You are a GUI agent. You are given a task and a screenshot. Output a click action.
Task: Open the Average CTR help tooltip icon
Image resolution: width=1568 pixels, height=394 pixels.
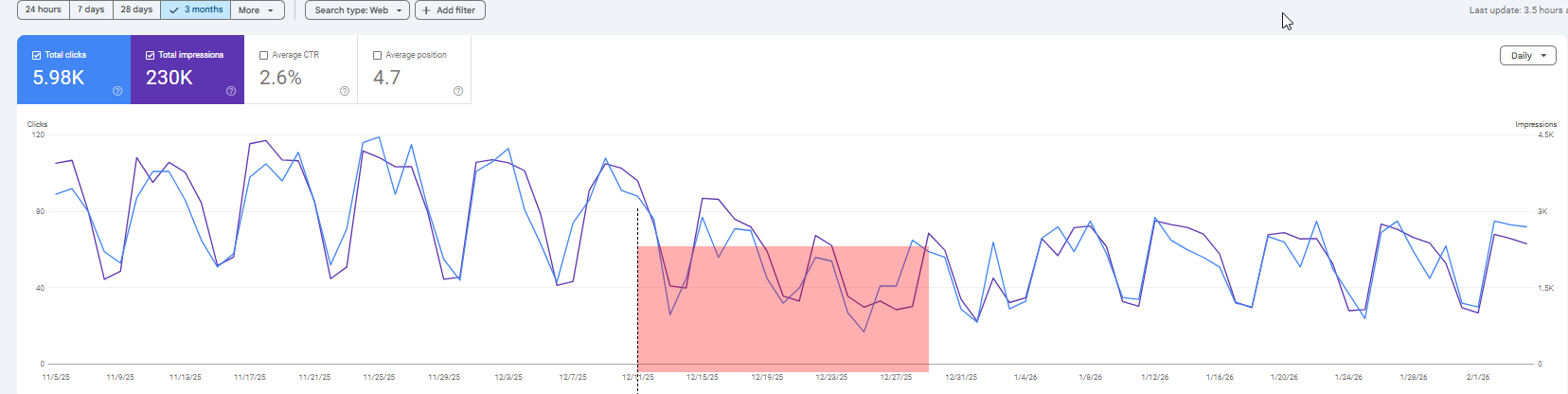pyautogui.click(x=345, y=91)
